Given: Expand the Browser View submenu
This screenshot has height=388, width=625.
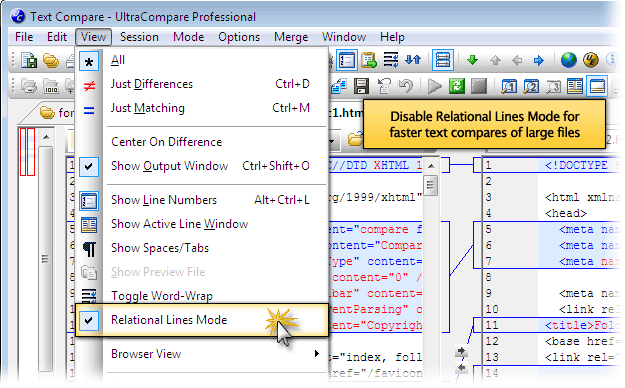Looking at the screenshot, I should click(x=202, y=354).
